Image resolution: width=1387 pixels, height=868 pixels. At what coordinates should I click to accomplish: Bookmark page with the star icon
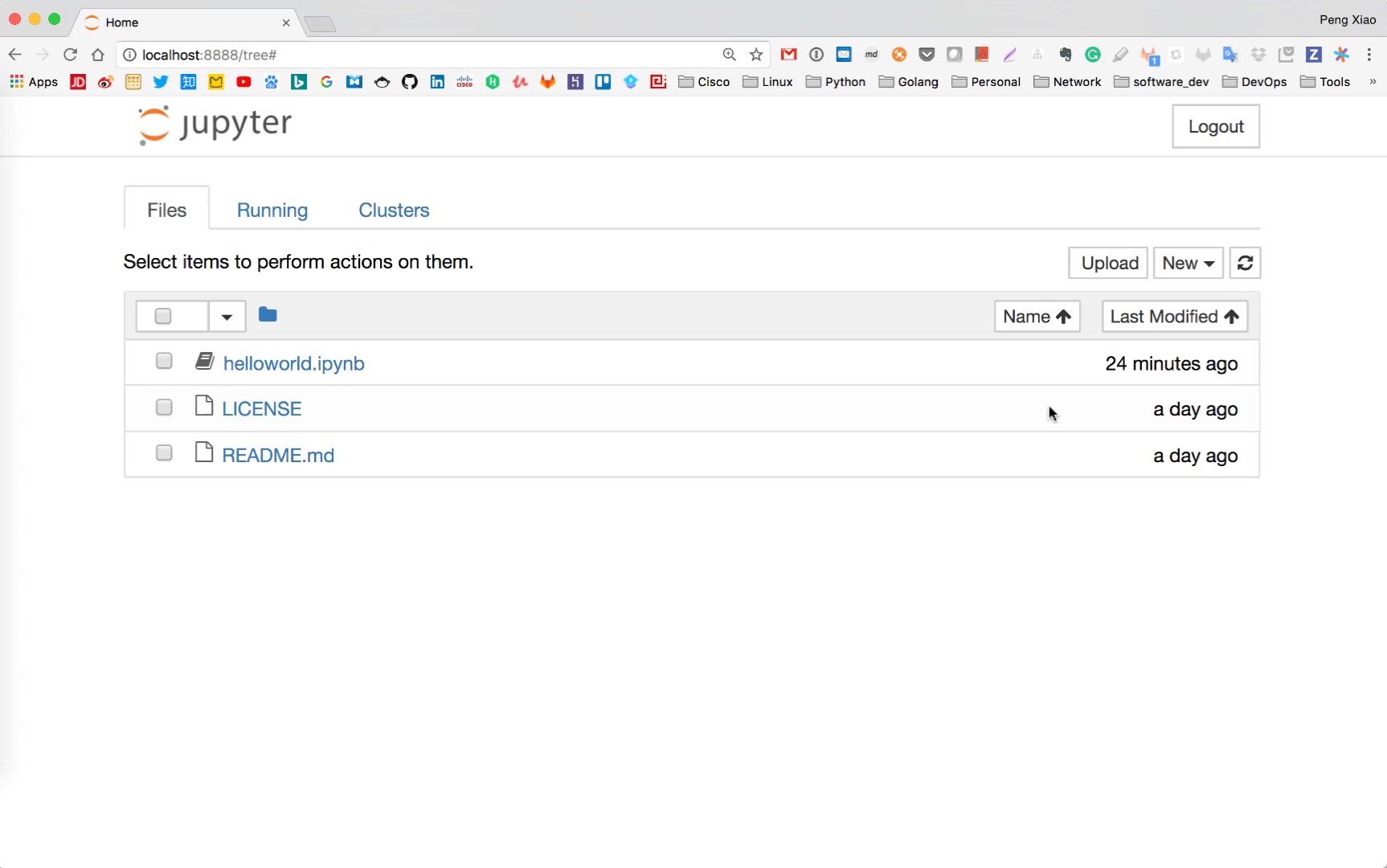[x=756, y=55]
